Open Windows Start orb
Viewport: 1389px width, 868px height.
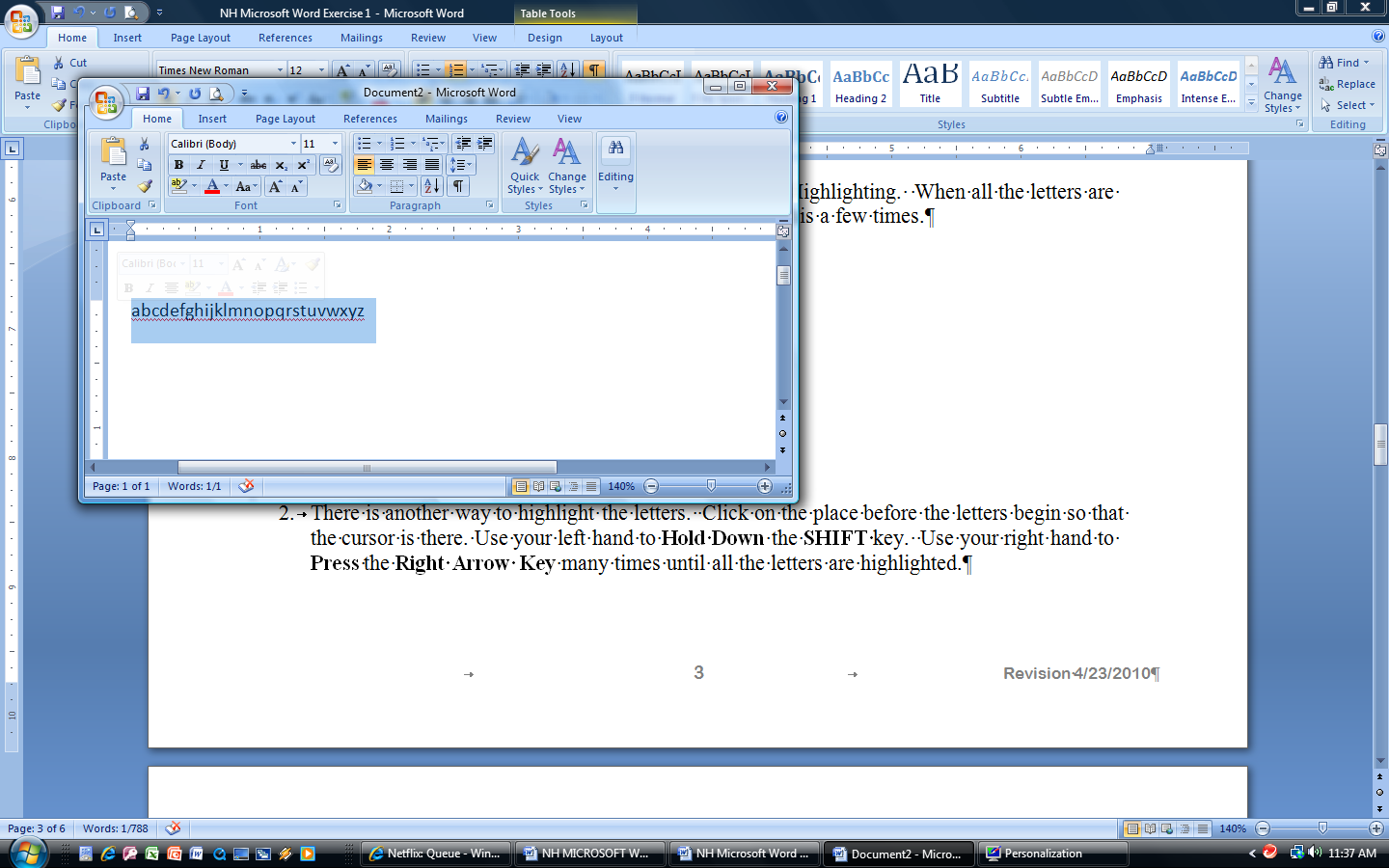[x=28, y=853]
